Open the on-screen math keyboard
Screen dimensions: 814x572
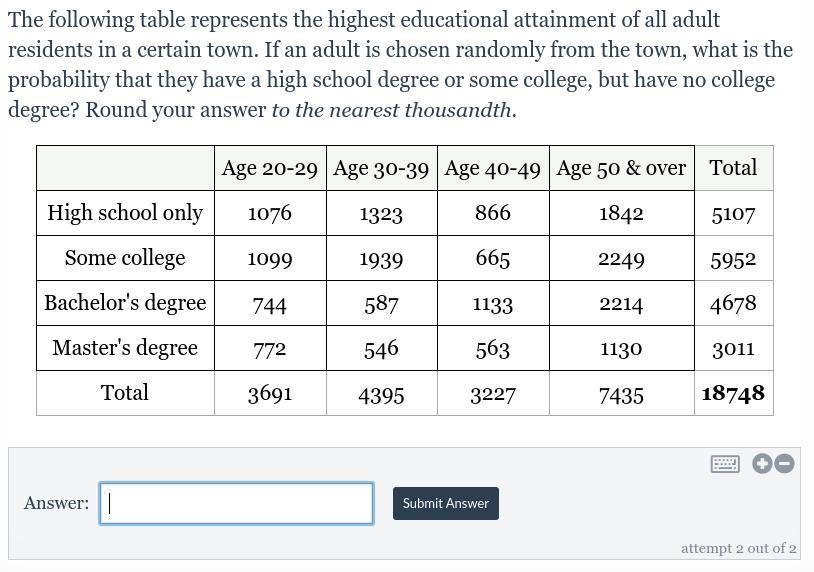(725, 464)
